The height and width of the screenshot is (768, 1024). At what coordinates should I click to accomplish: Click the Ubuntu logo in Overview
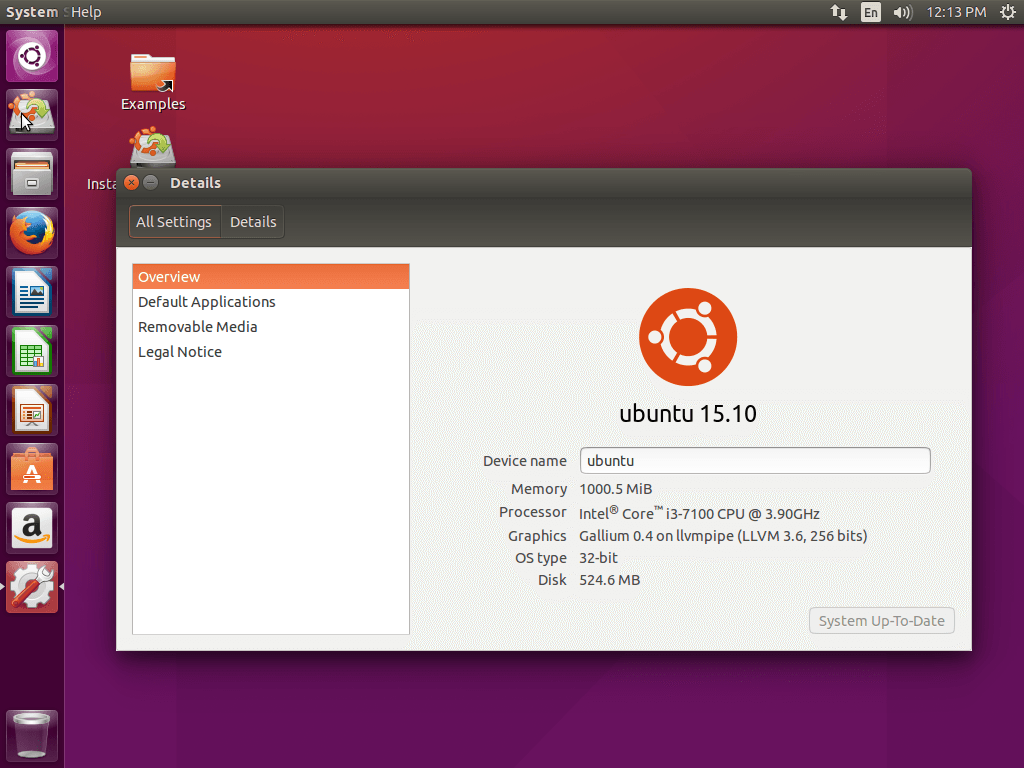tap(688, 337)
